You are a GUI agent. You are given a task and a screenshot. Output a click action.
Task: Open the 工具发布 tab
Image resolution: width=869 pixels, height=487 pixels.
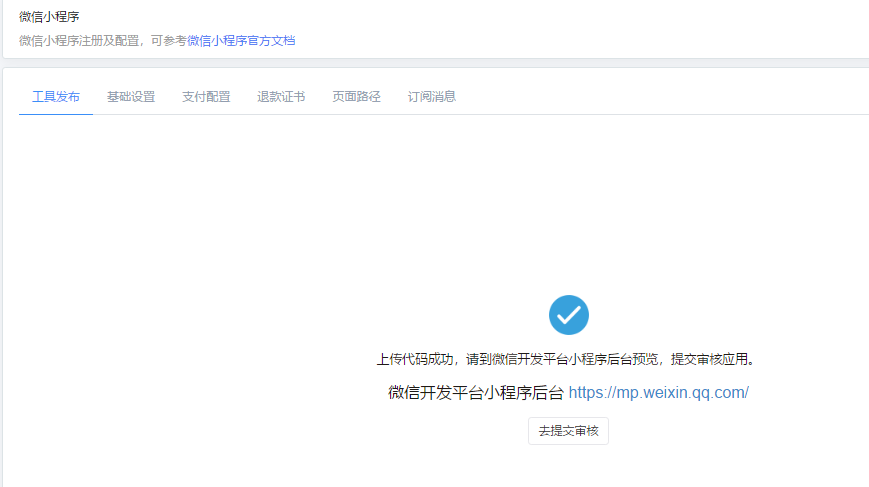(56, 96)
